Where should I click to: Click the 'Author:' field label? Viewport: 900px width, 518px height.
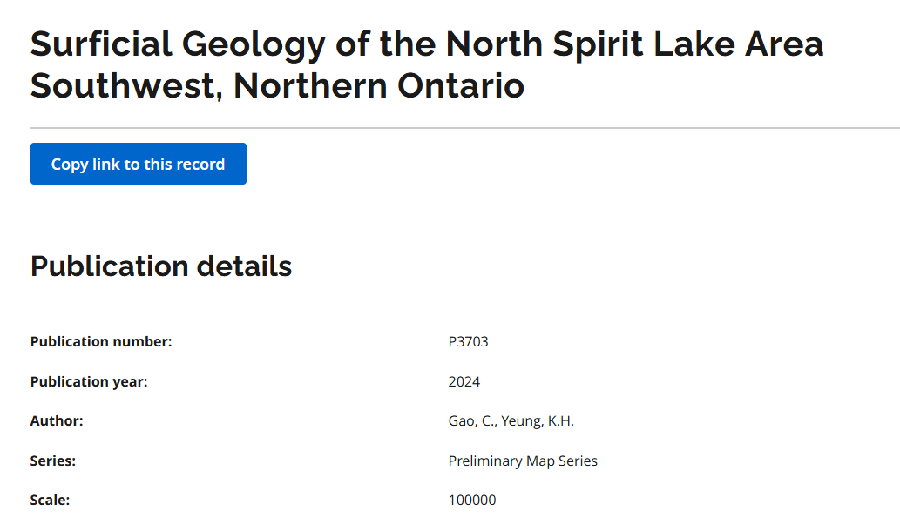pyautogui.click(x=57, y=421)
